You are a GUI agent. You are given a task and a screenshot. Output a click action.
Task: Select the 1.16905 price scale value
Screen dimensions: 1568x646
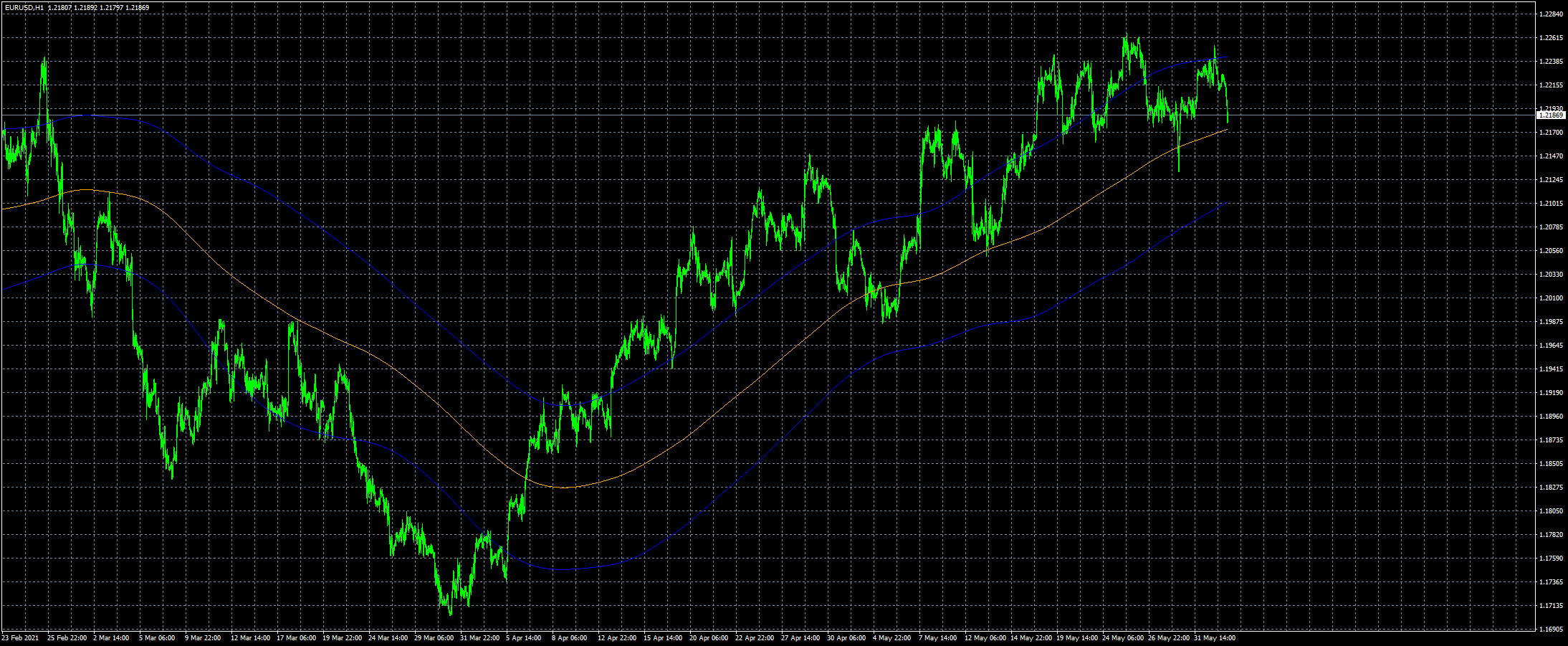point(1550,630)
